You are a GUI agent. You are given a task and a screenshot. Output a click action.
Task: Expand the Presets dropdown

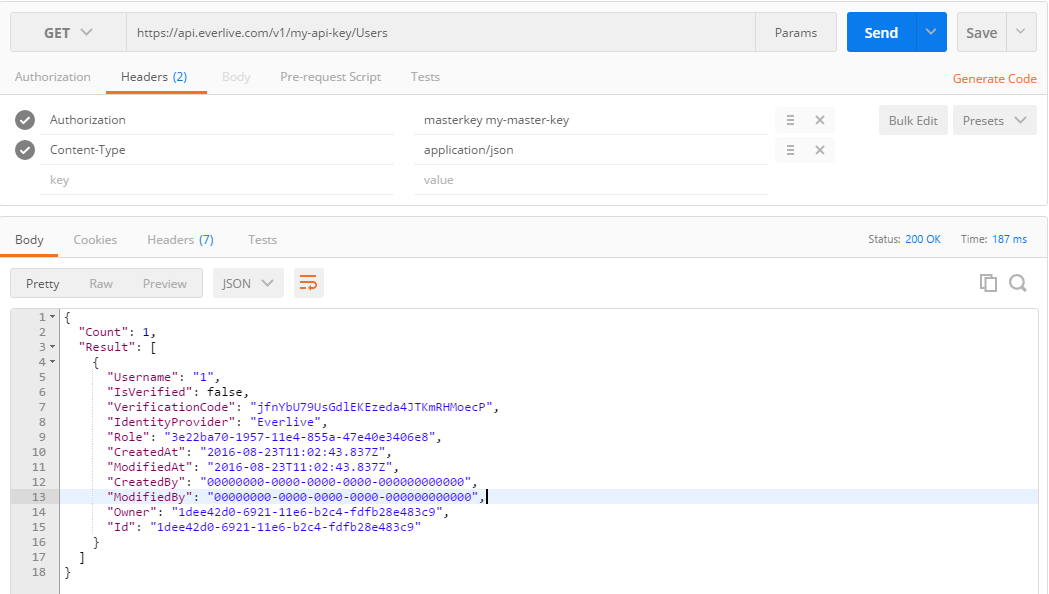[993, 121]
